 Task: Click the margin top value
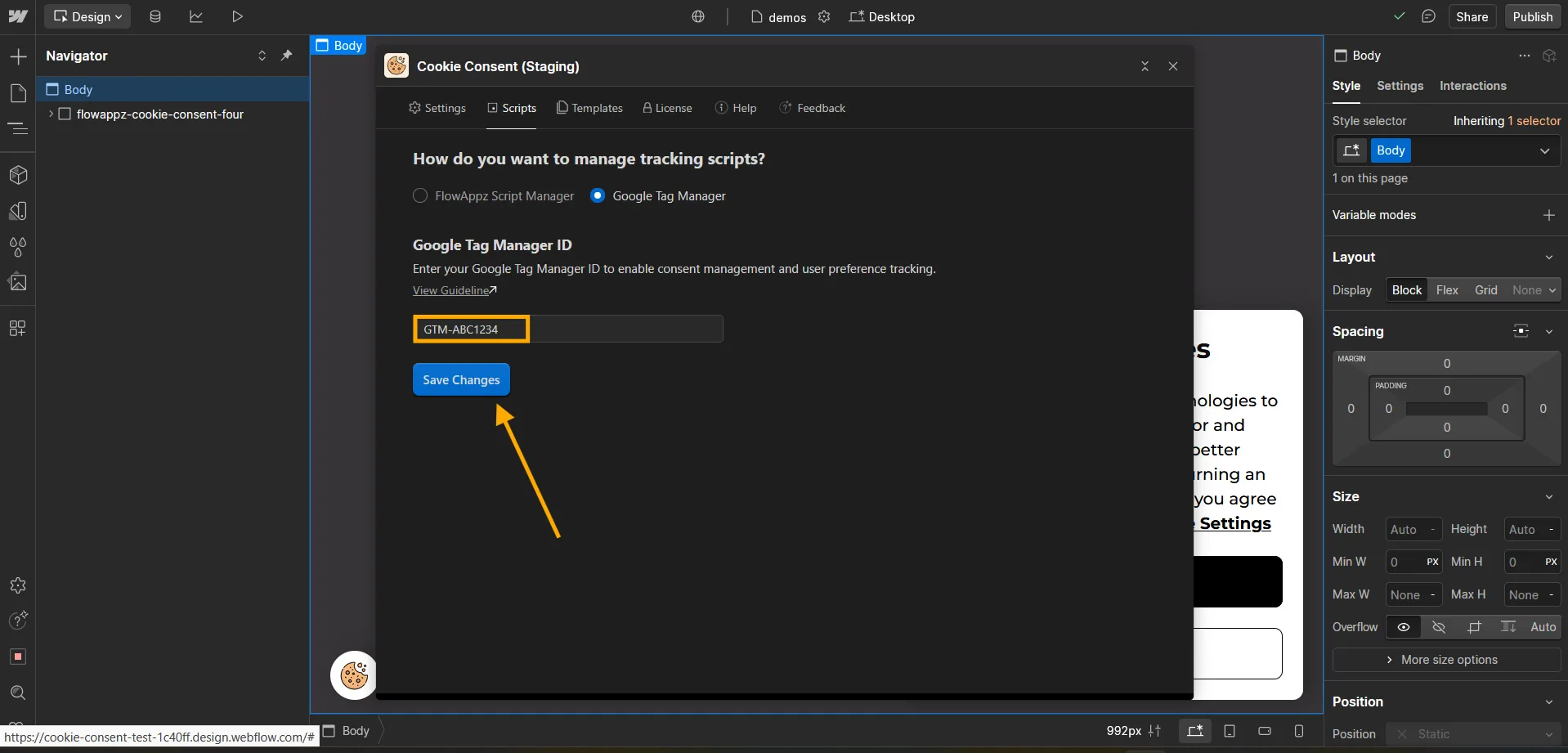pos(1446,363)
